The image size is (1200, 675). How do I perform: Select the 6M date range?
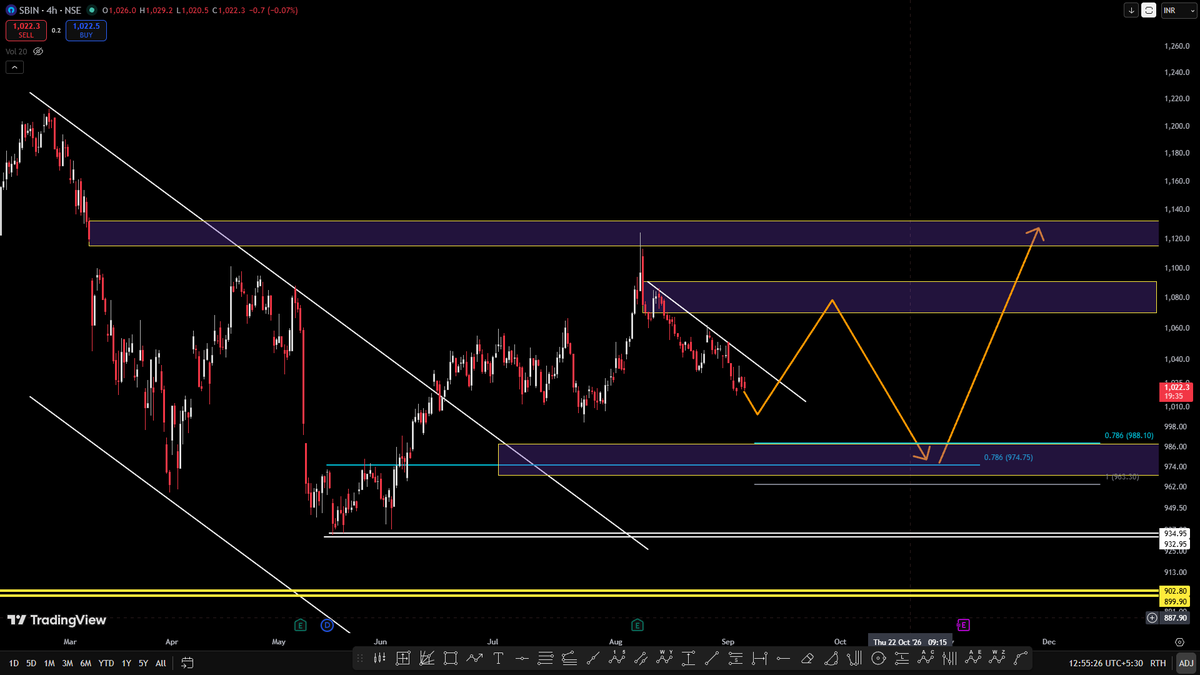click(86, 663)
